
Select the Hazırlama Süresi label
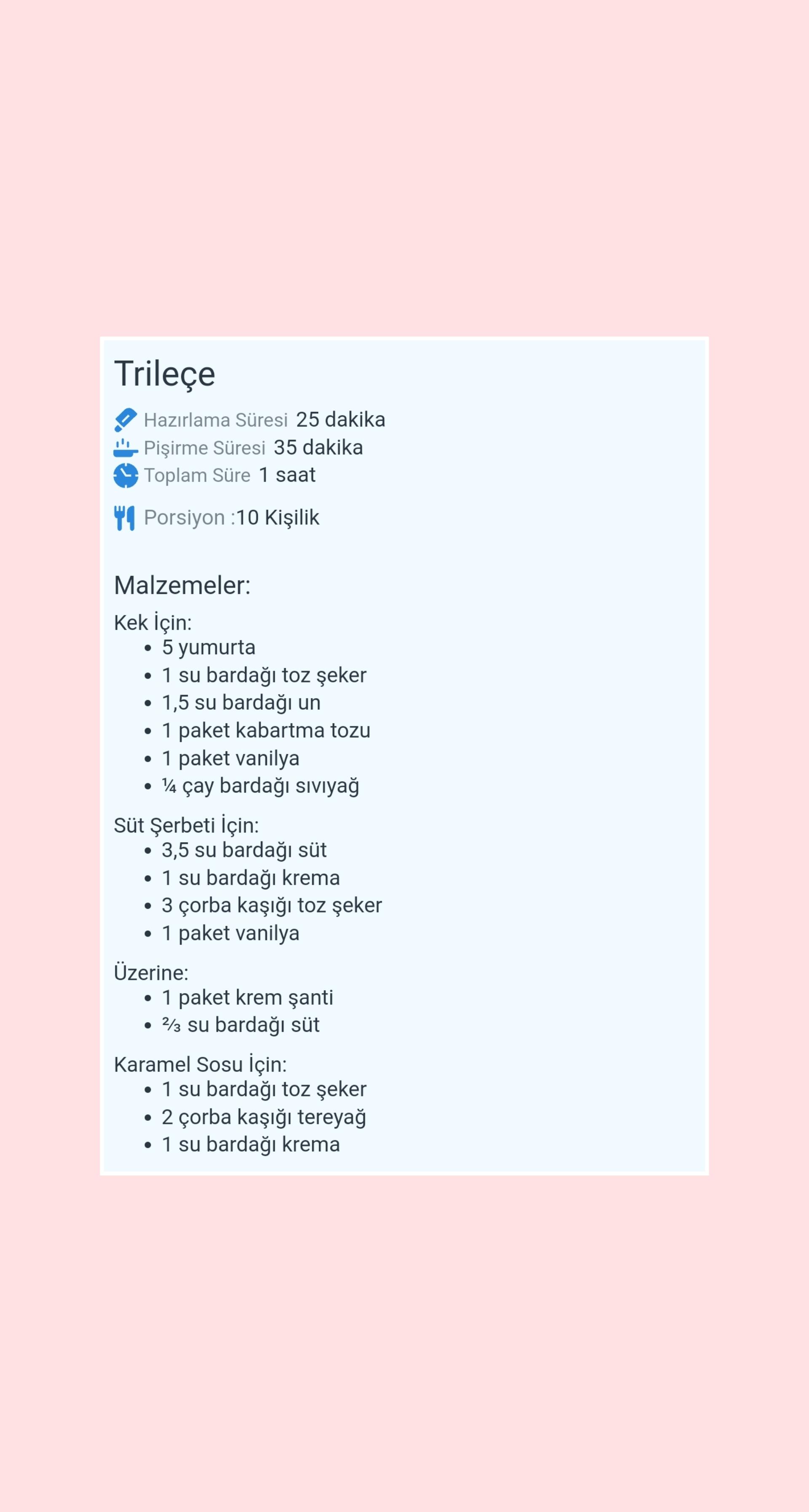pyautogui.click(x=216, y=420)
